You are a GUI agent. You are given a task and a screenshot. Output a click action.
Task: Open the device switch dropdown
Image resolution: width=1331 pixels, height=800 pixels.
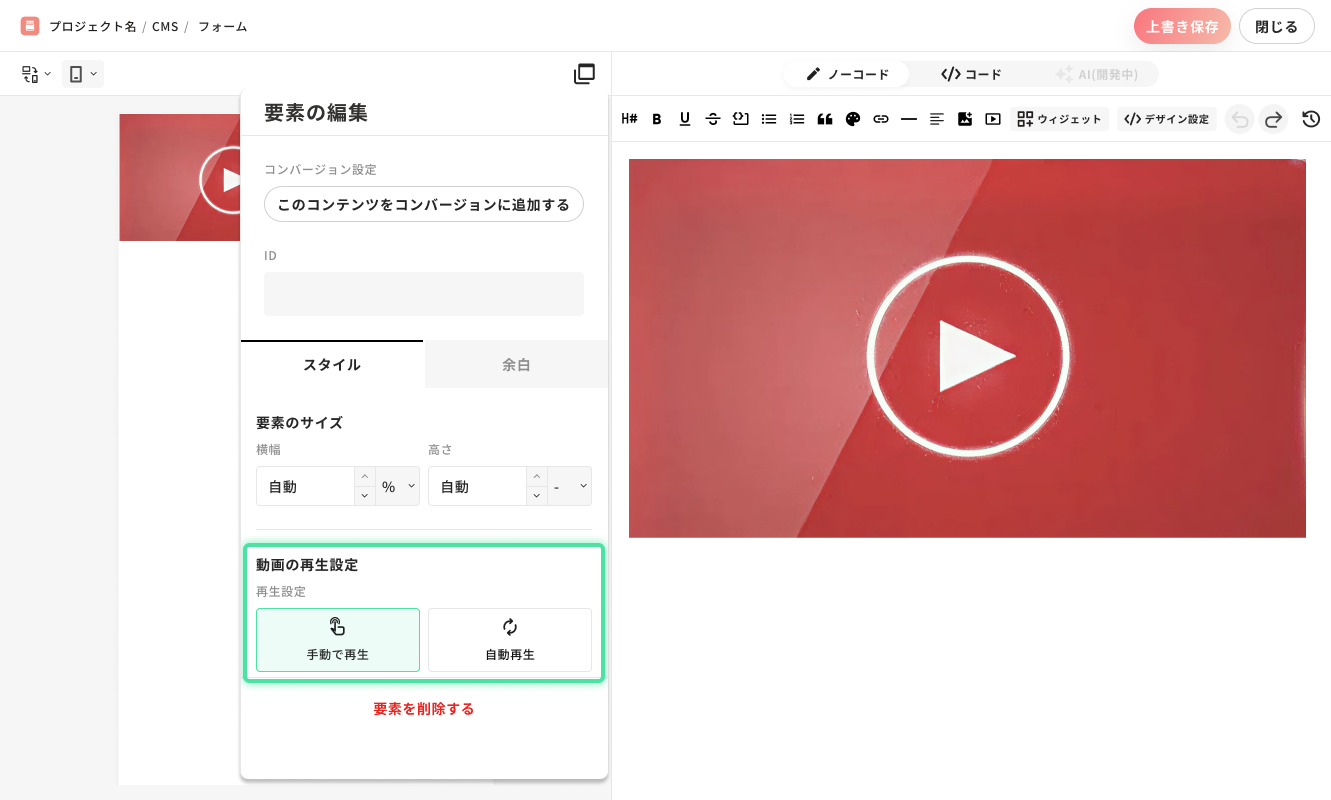point(37,74)
